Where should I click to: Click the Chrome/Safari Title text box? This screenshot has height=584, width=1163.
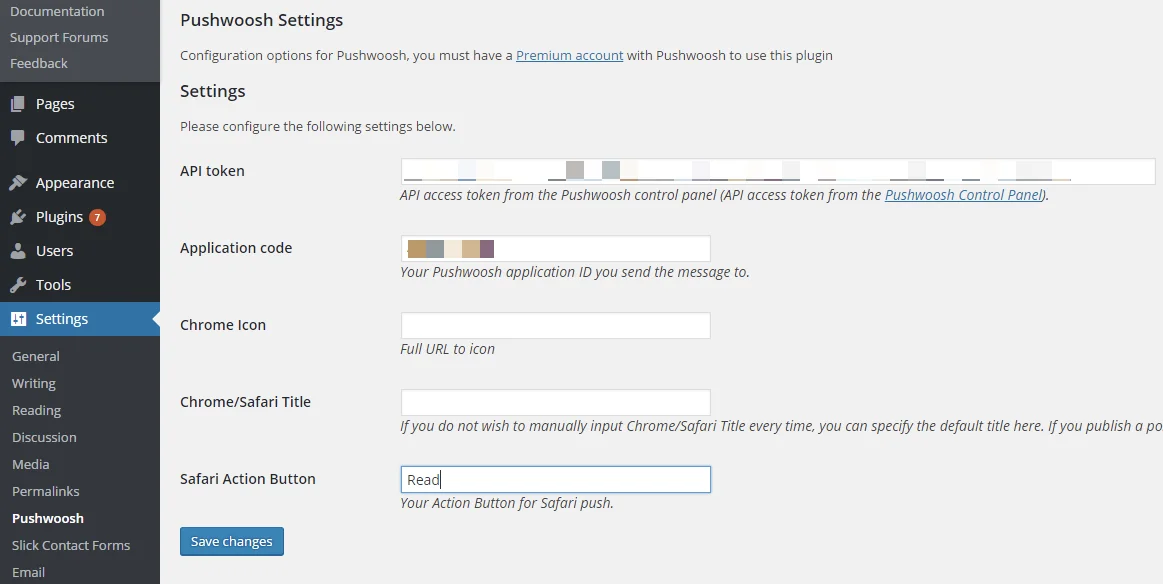tap(555, 402)
